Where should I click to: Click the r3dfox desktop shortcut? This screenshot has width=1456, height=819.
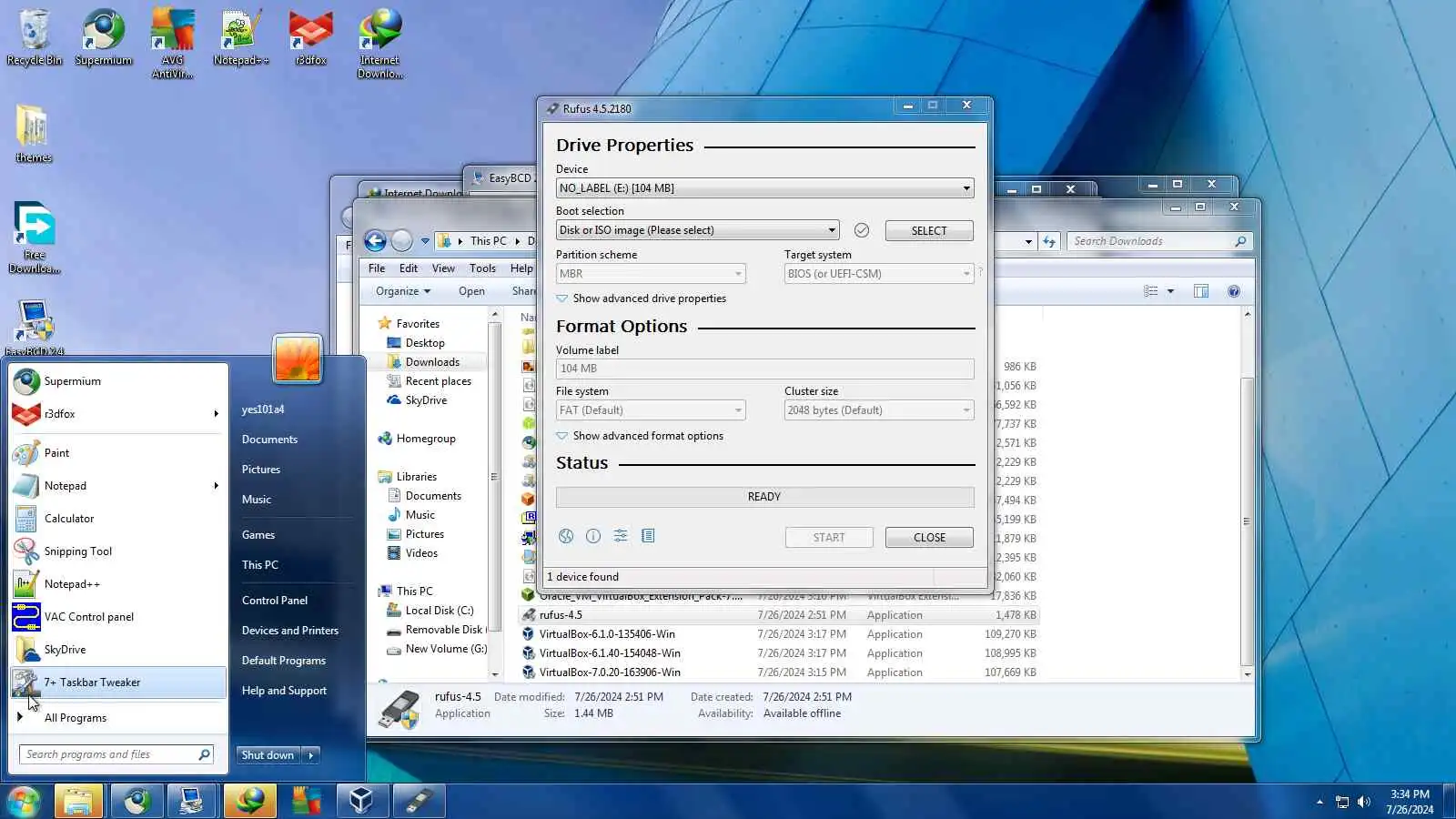pyautogui.click(x=310, y=38)
